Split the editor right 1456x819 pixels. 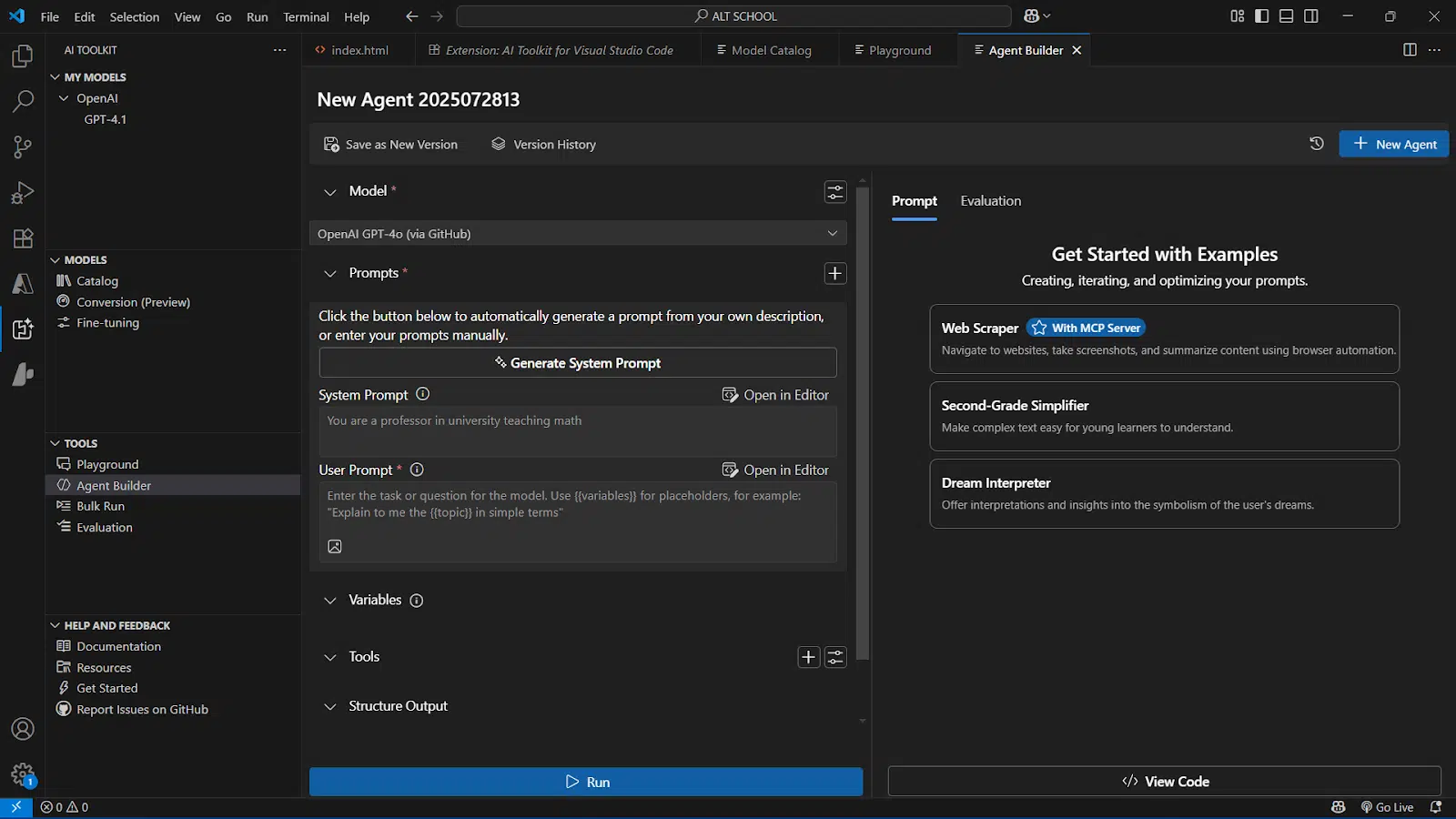1410,50
